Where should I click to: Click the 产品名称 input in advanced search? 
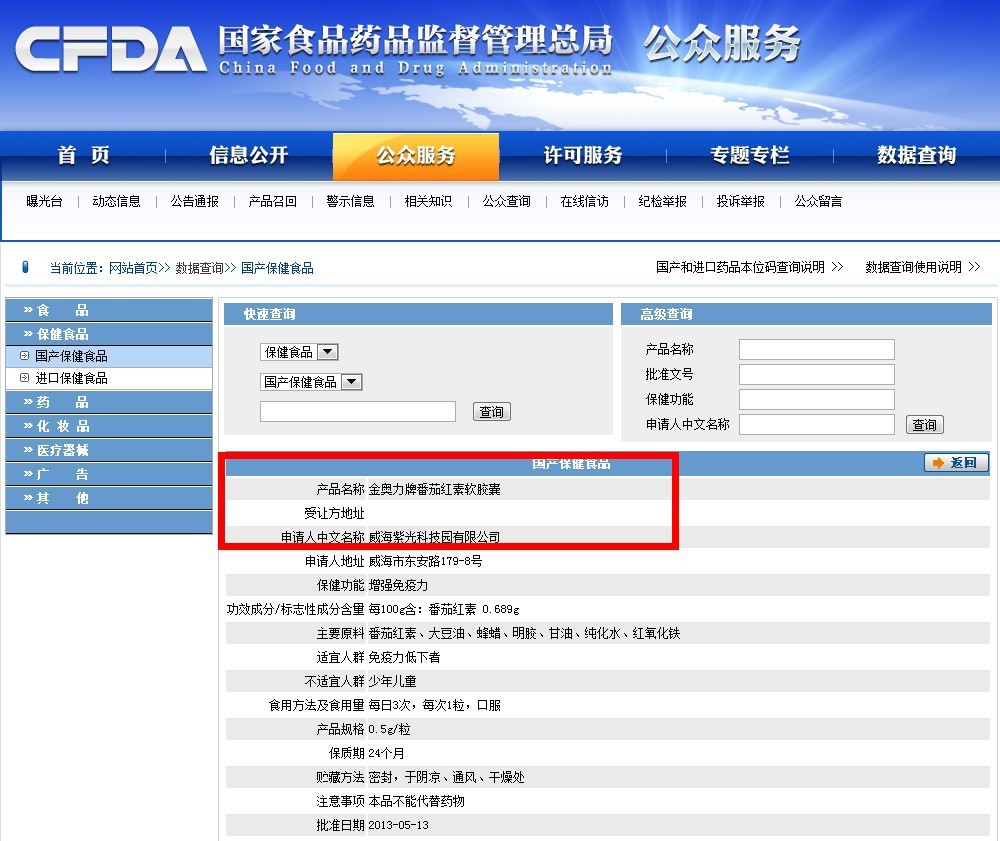tap(816, 349)
